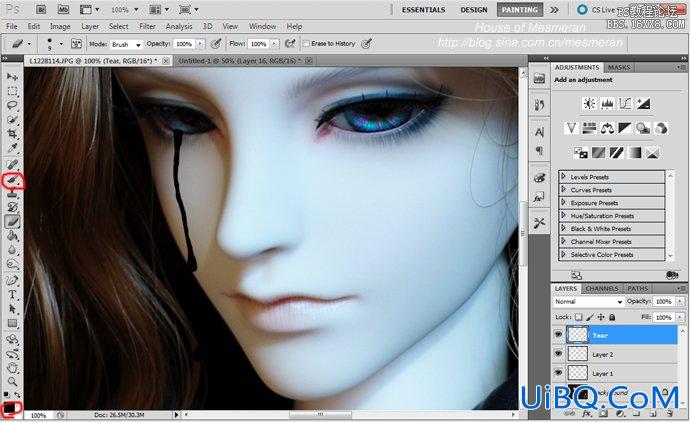Select the History Brush tool
This screenshot has width=690, height=422.
point(12,207)
